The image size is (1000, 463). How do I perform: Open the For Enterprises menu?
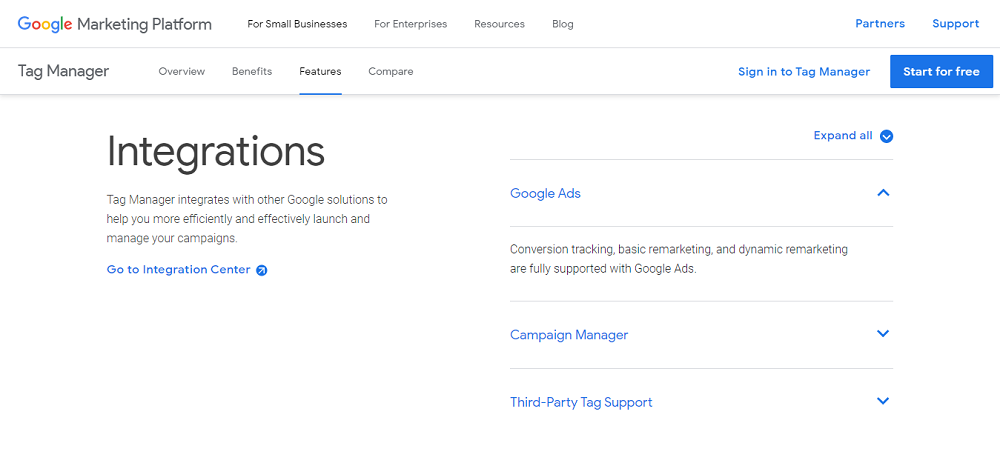[410, 24]
